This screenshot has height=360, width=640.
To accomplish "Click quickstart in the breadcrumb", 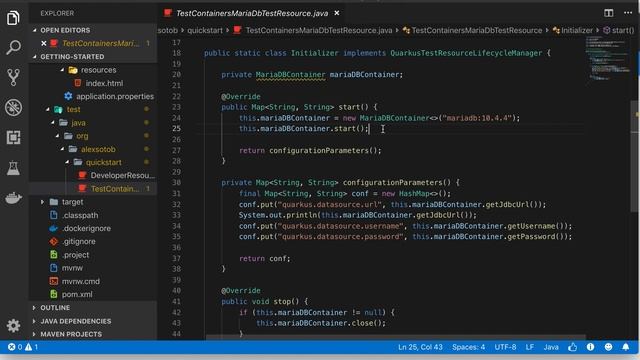I will coord(205,30).
